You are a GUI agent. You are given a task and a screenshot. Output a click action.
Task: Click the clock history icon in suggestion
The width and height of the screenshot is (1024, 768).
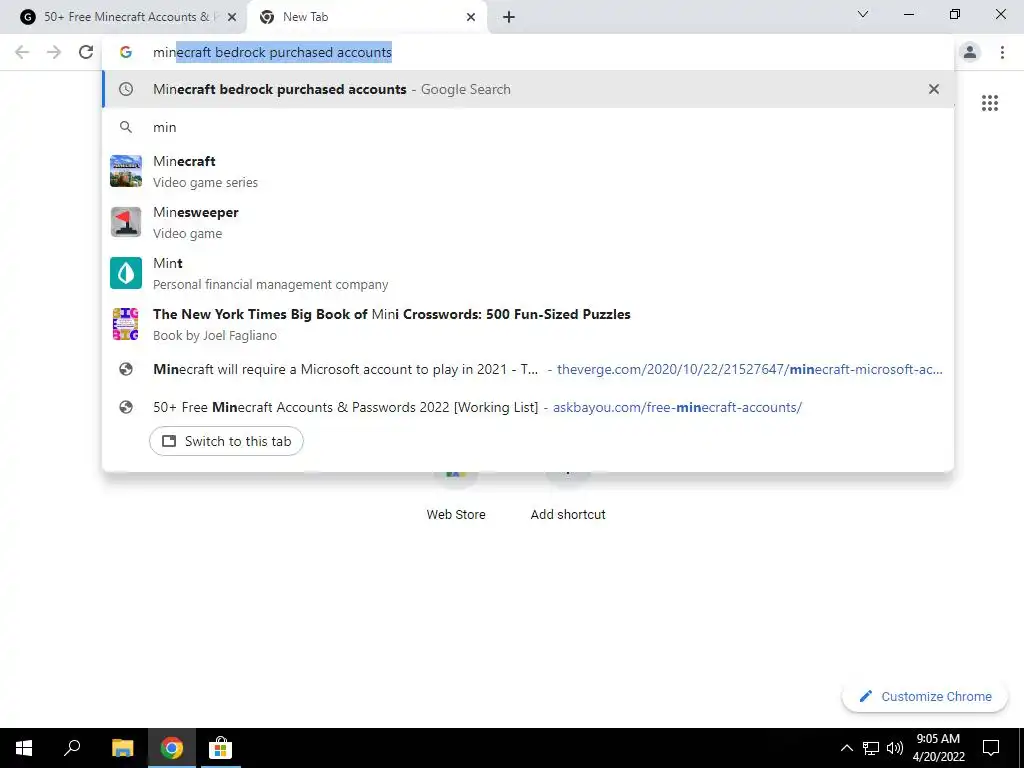click(126, 89)
